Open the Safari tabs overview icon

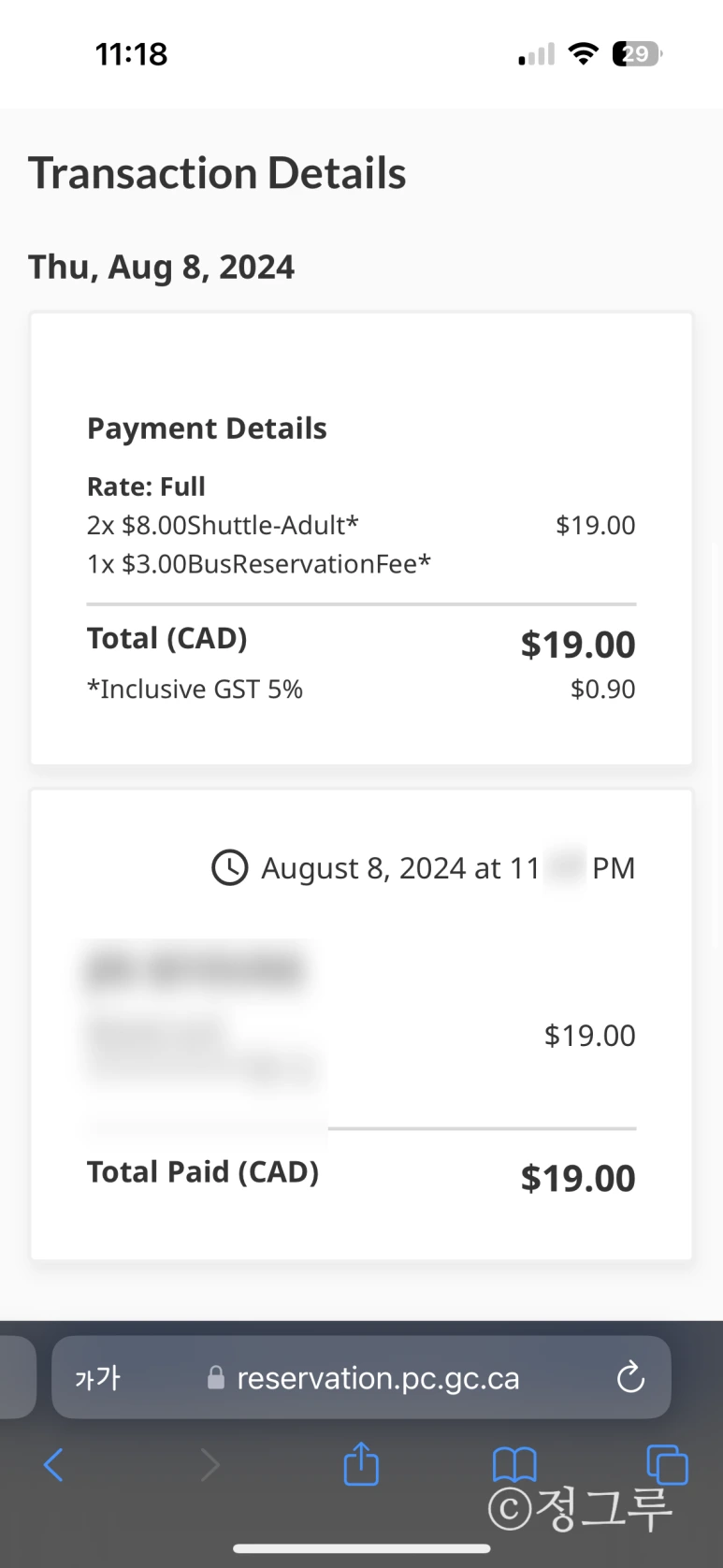pyautogui.click(x=667, y=1463)
